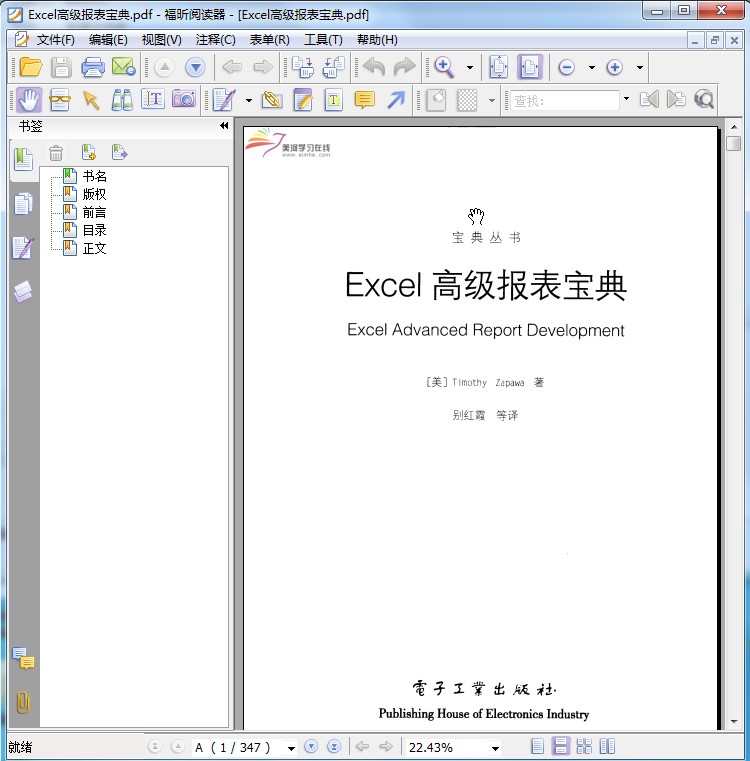
Task: Expand the zoom out dropdown arrow
Action: pyautogui.click(x=591, y=67)
